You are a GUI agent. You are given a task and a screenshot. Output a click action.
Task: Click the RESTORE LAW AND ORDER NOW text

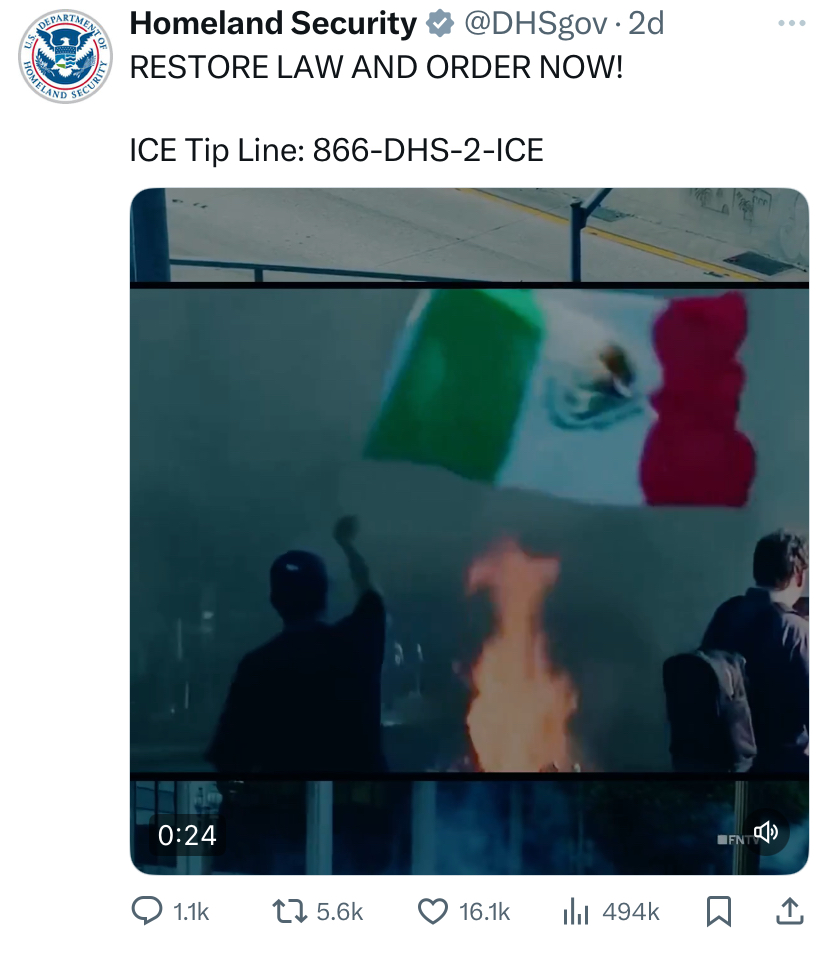(x=376, y=67)
